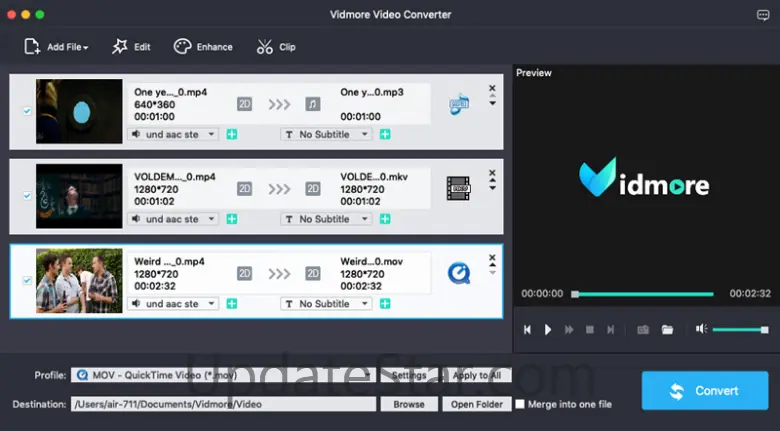Open subtitle dropdown for One y...0.mp3 row
The width and height of the screenshot is (780, 431).
(x=326, y=134)
